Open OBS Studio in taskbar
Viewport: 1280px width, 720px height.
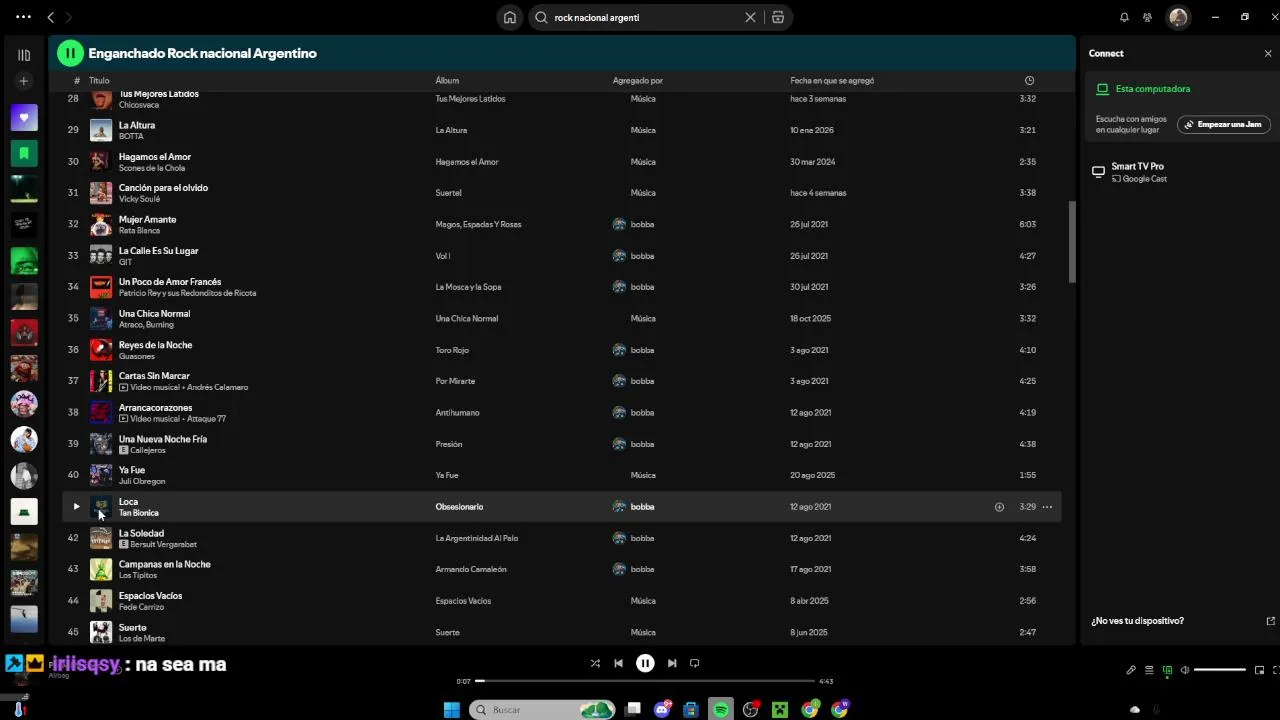[751, 709]
